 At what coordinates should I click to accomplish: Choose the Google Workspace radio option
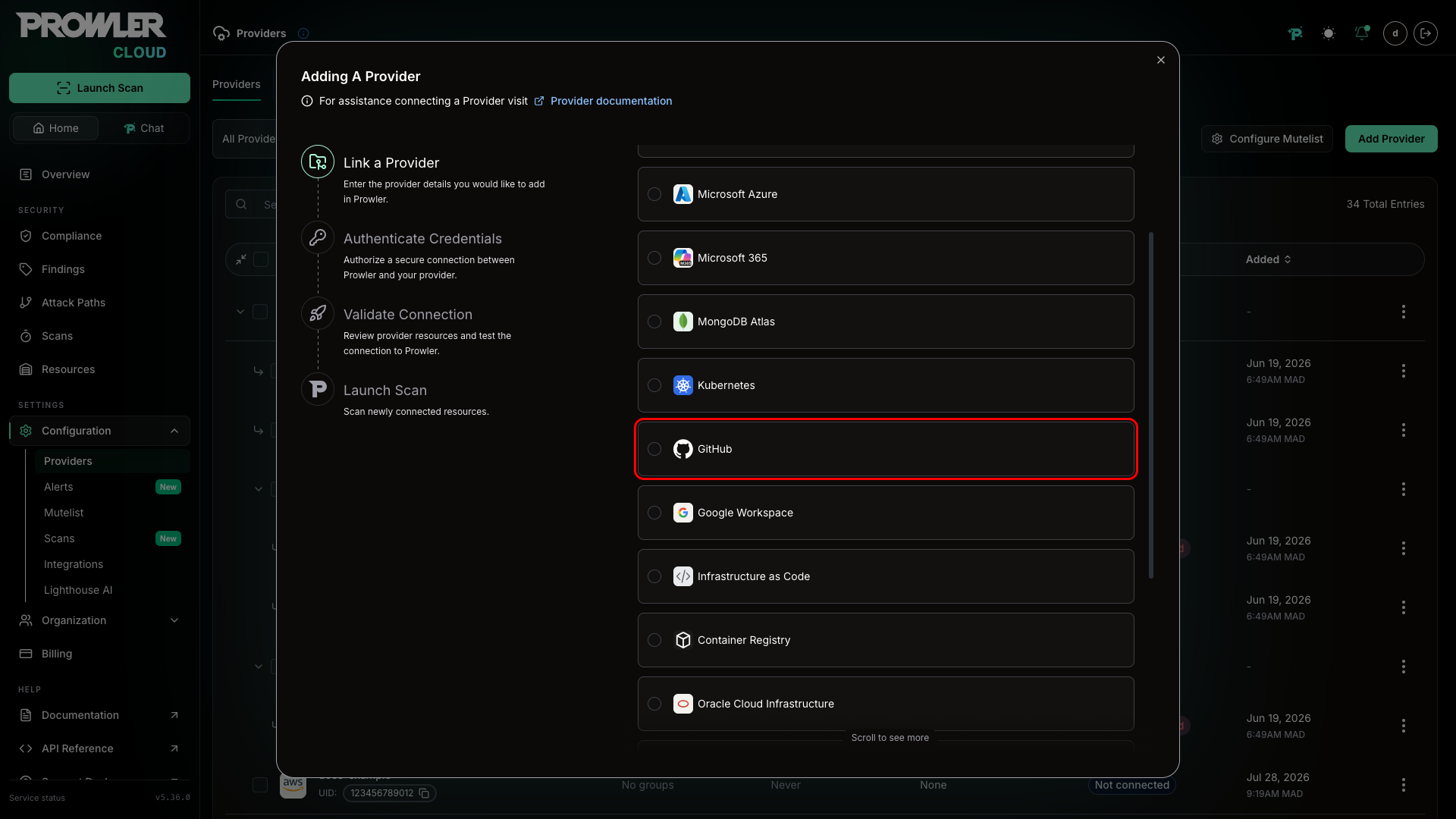tap(654, 513)
